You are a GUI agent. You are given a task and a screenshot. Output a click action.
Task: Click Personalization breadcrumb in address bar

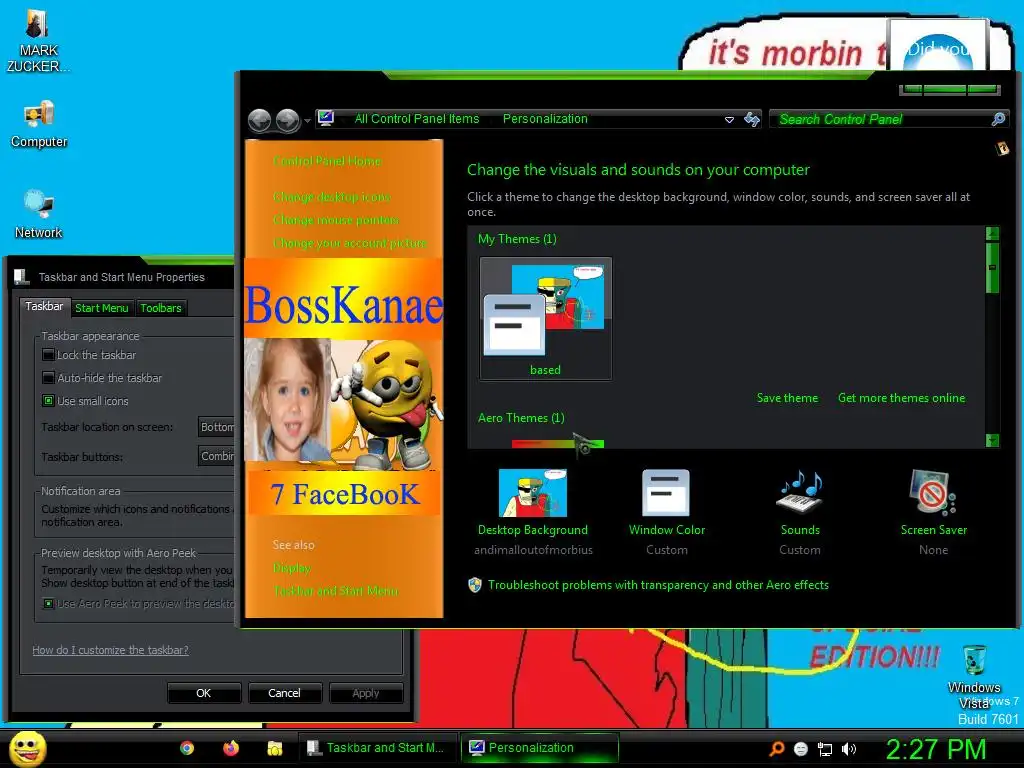coord(545,119)
